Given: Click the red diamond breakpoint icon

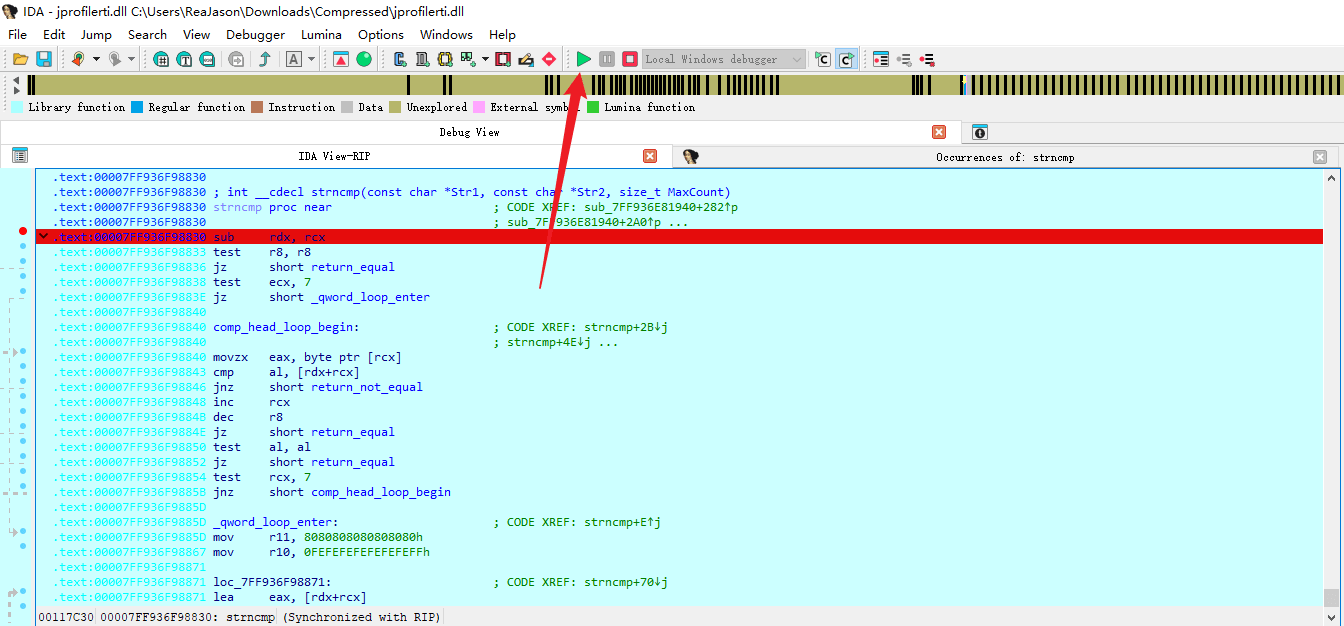Looking at the screenshot, I should point(549,59).
